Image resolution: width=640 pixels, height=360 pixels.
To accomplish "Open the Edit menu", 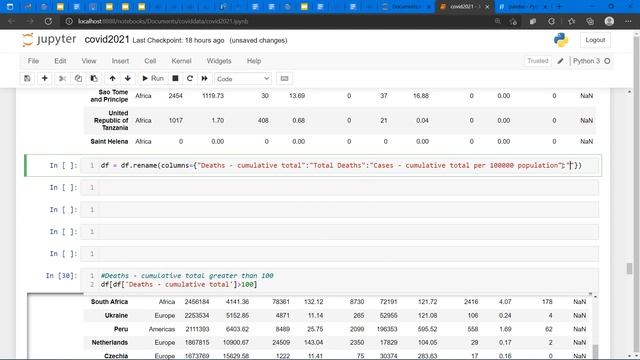I will click(x=60, y=61).
